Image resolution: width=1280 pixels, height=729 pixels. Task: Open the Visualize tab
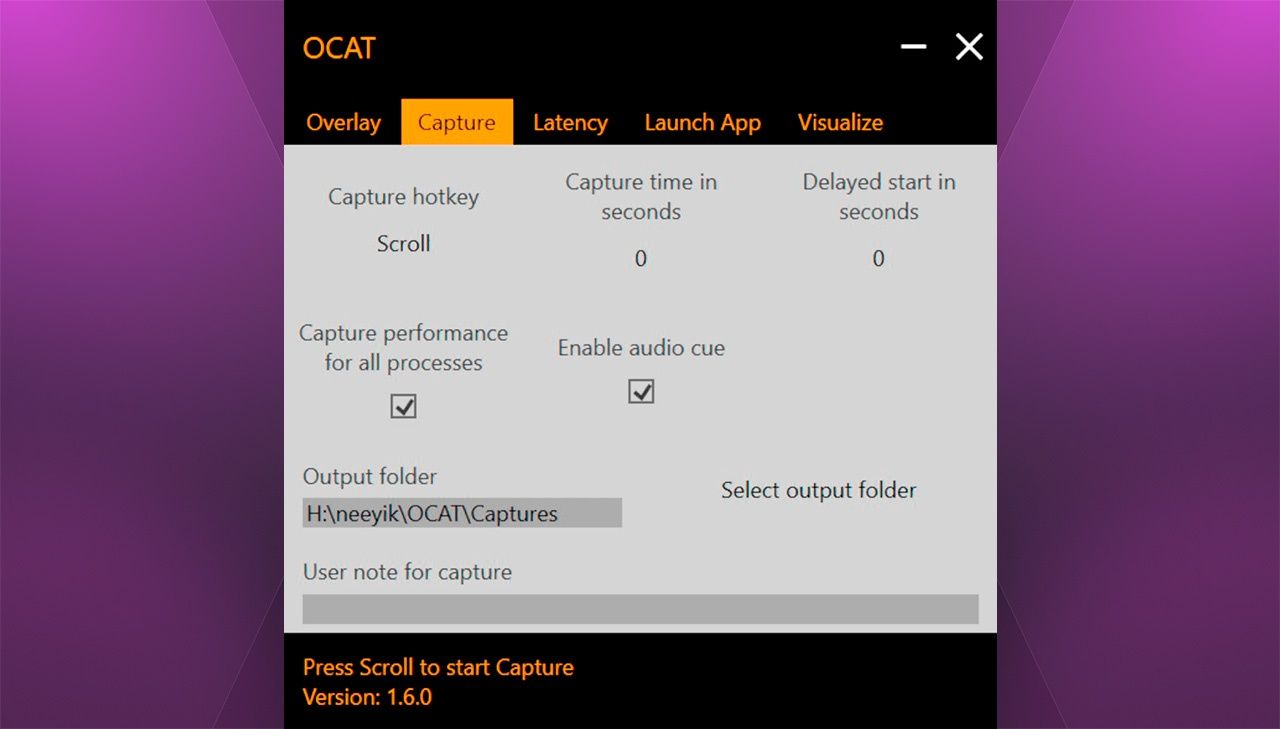point(840,123)
